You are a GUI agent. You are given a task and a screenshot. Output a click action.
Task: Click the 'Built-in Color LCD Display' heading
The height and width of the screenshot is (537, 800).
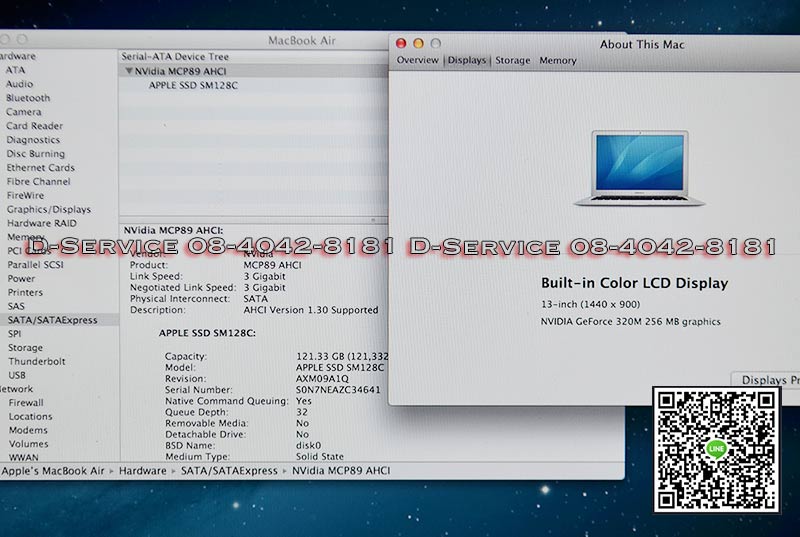[x=634, y=284]
